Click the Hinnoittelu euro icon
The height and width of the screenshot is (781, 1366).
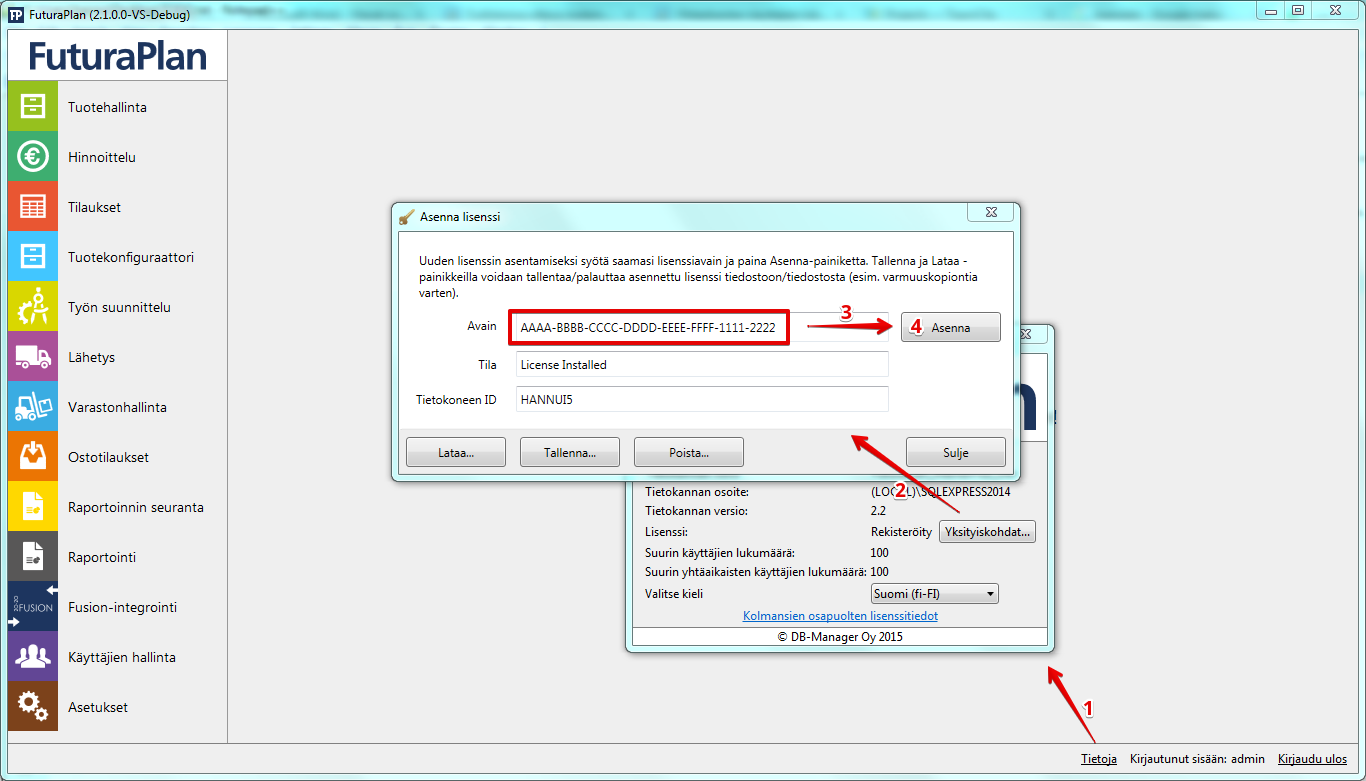[33, 157]
